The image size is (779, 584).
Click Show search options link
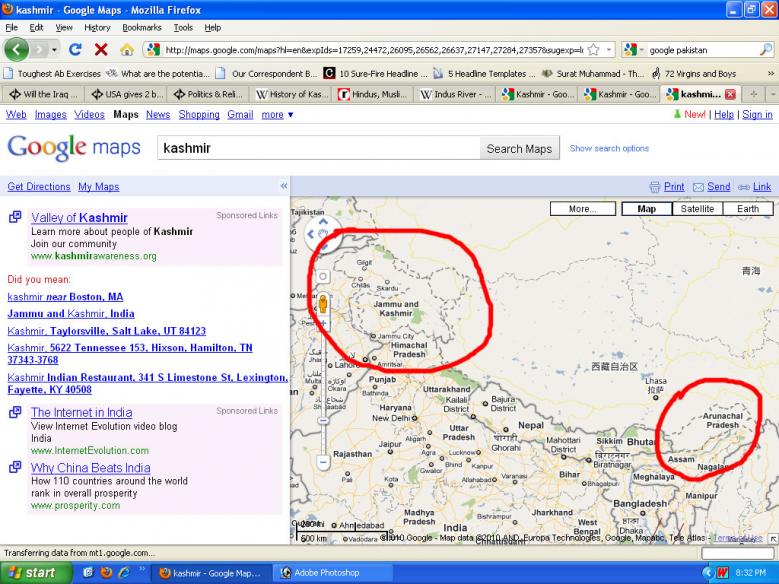tap(609, 148)
